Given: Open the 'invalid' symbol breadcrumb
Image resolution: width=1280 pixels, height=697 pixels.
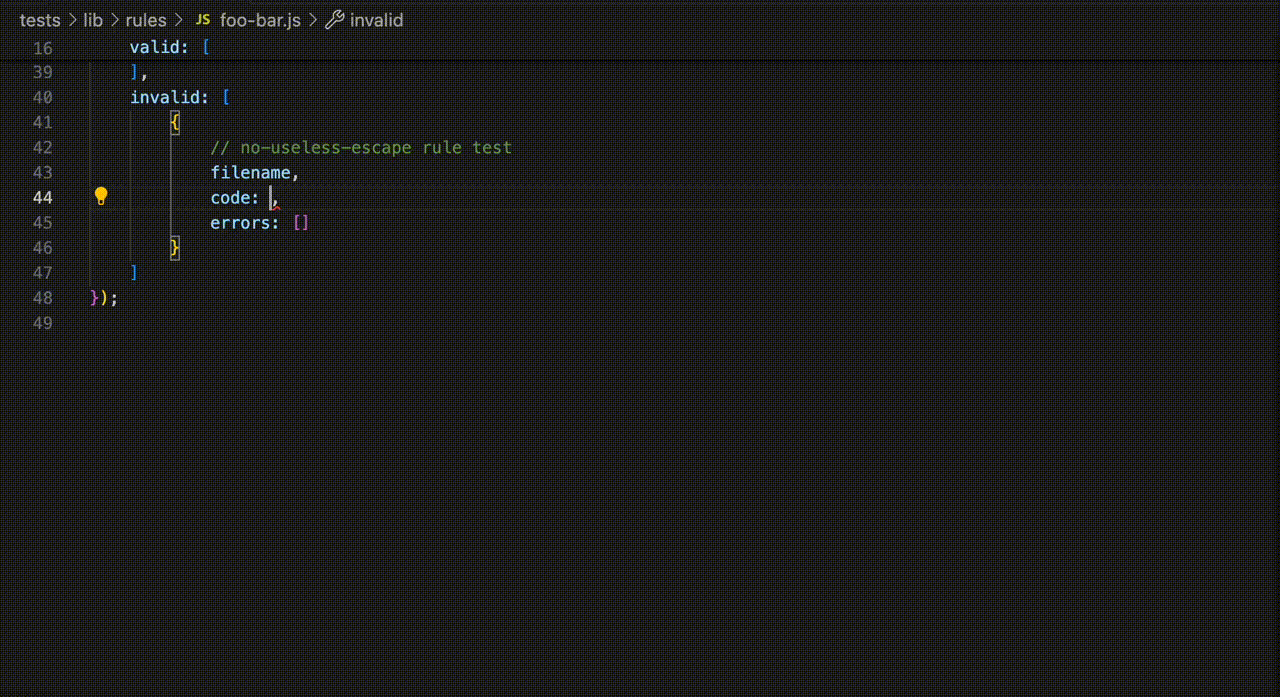Looking at the screenshot, I should pos(377,20).
